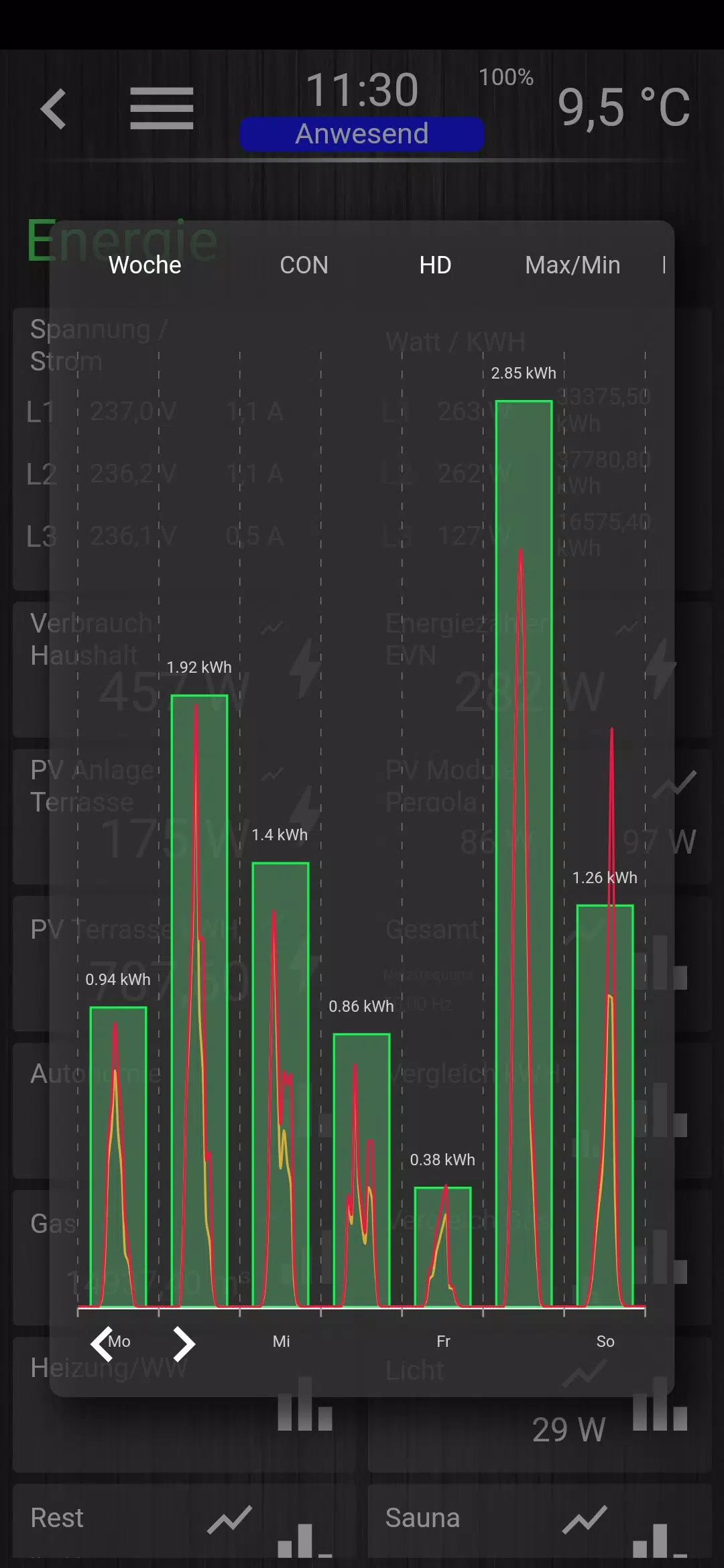Tap the 1.4 kWh Wednesday bar

(x=280, y=1084)
